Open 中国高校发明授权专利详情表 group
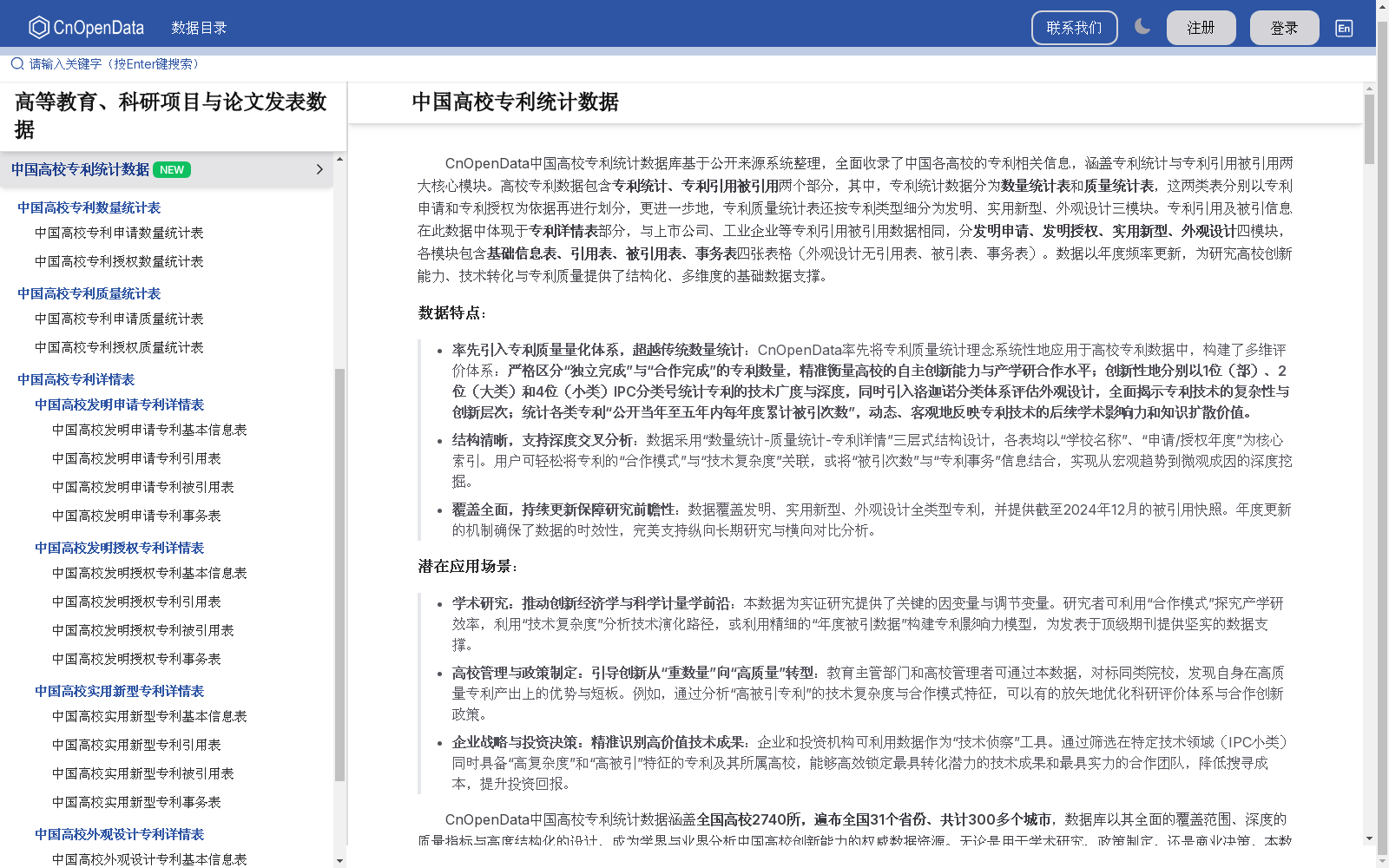 (120, 548)
